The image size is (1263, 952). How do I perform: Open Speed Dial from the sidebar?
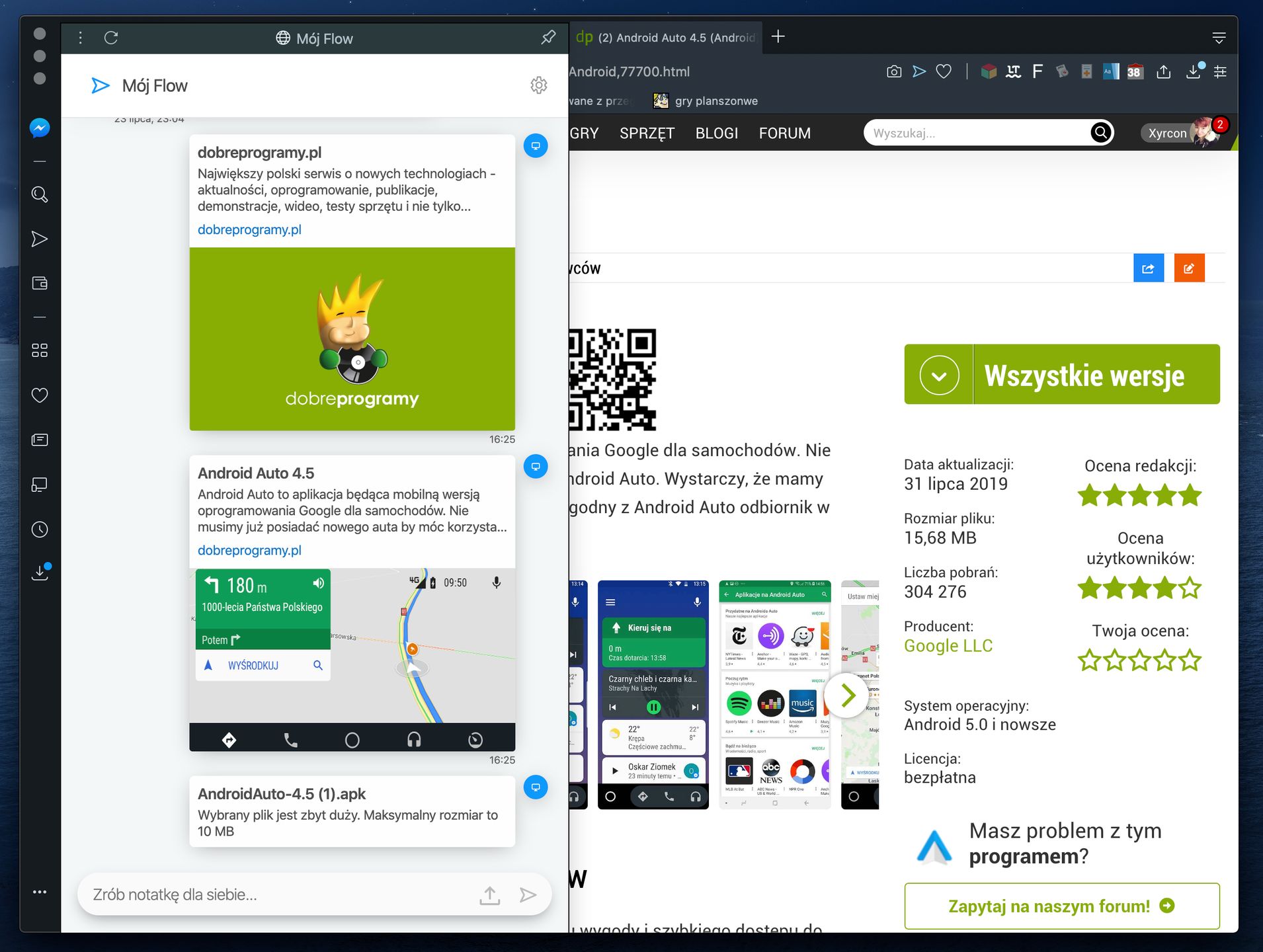coord(40,350)
